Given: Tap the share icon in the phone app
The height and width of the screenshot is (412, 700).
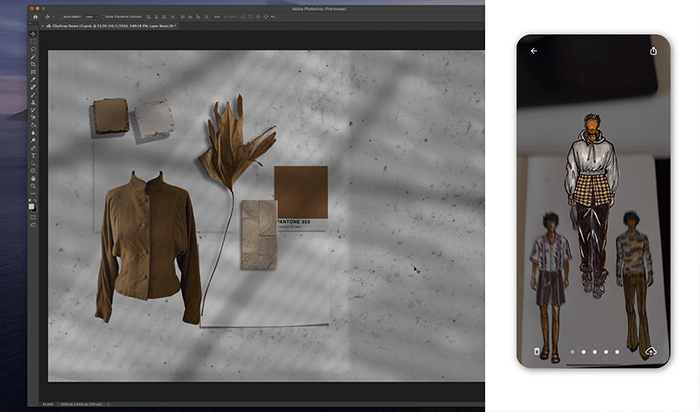Looking at the screenshot, I should pyautogui.click(x=653, y=51).
